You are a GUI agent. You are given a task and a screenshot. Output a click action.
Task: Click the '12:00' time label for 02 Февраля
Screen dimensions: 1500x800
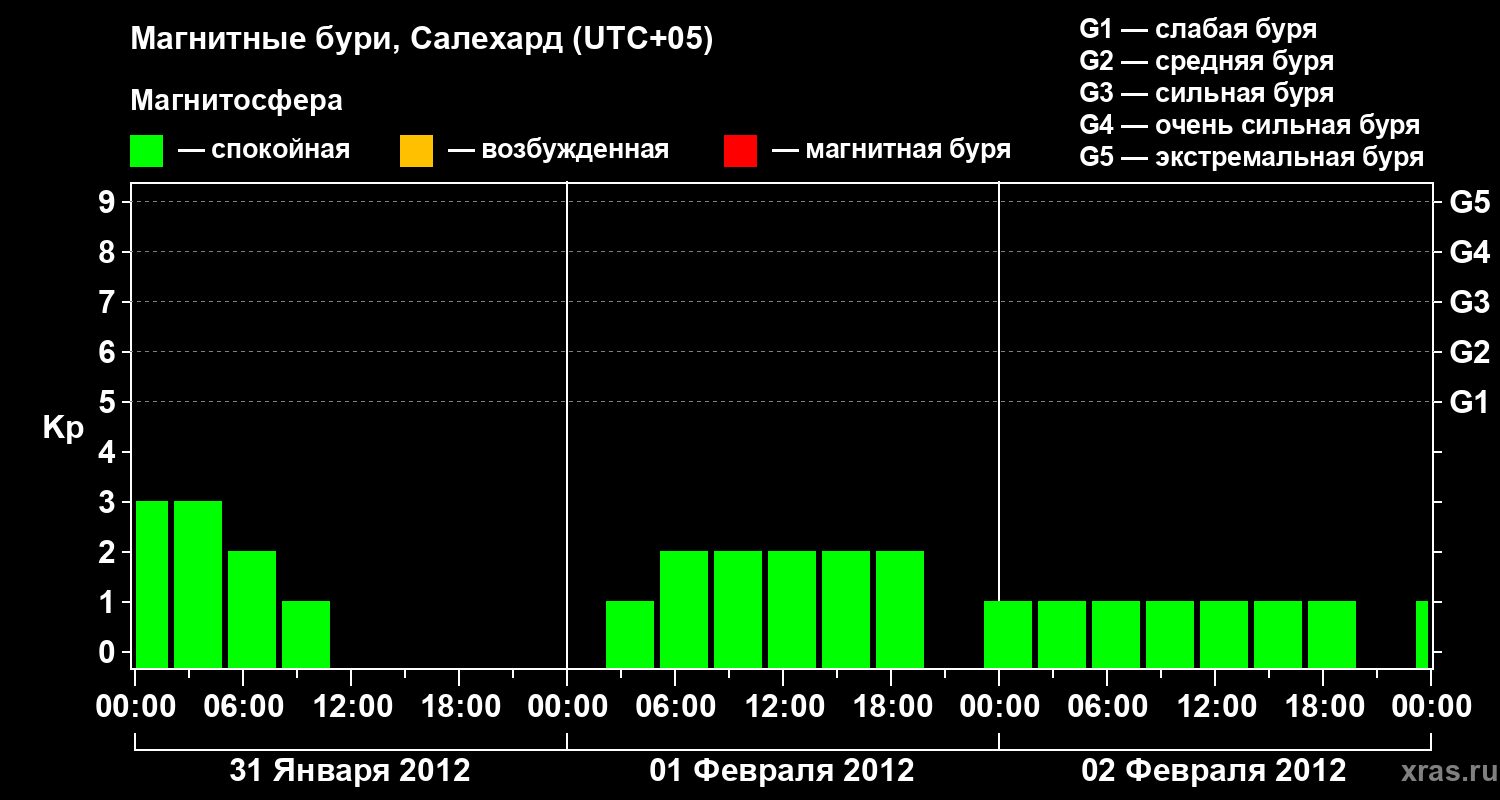1215,707
